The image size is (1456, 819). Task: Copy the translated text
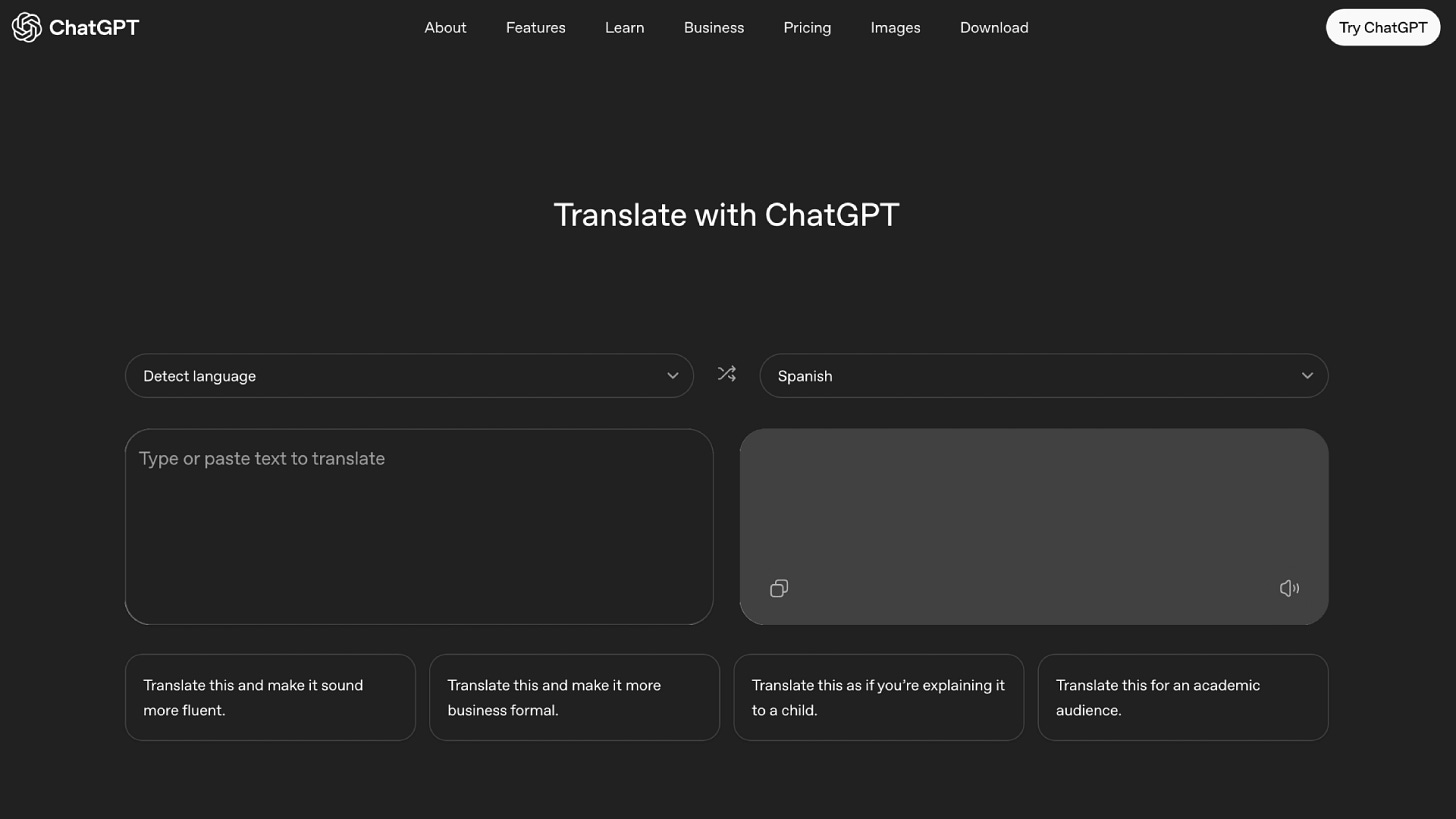pos(779,588)
